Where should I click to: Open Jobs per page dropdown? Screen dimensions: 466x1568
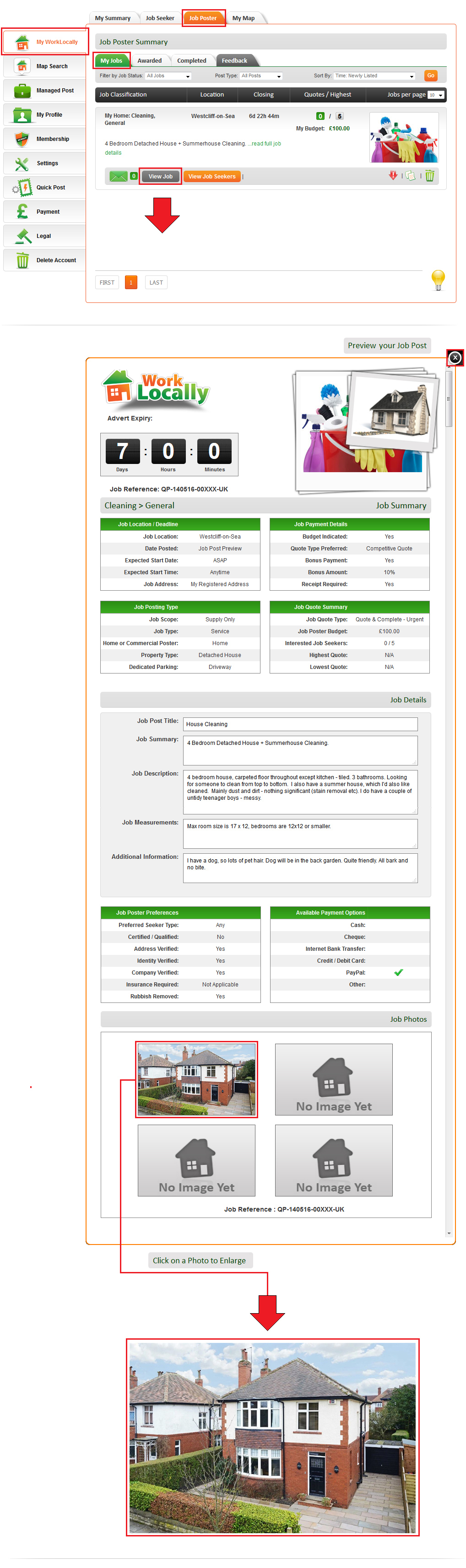pyautogui.click(x=435, y=95)
